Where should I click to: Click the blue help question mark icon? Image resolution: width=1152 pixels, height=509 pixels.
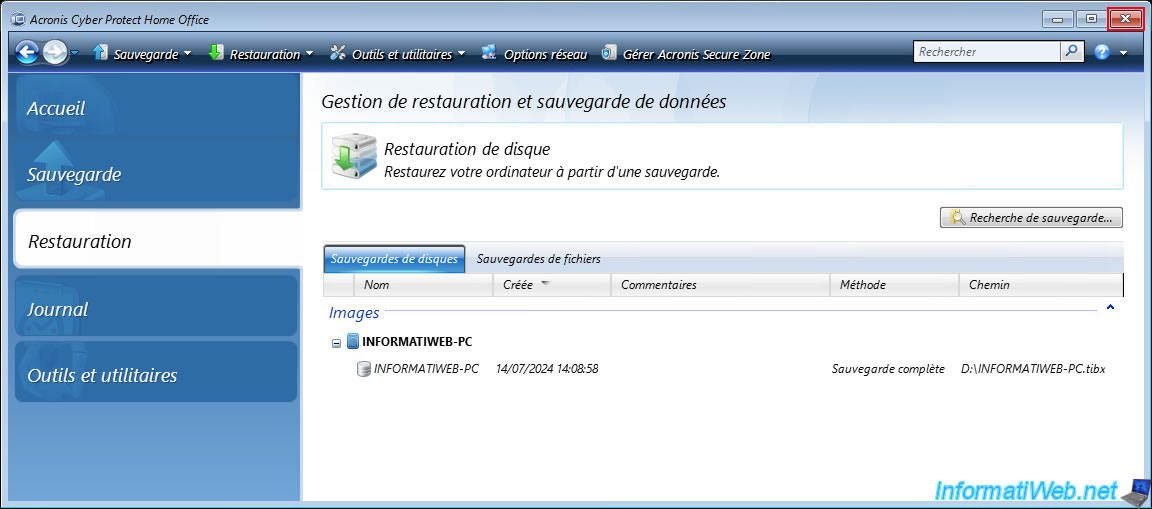[x=1102, y=53]
